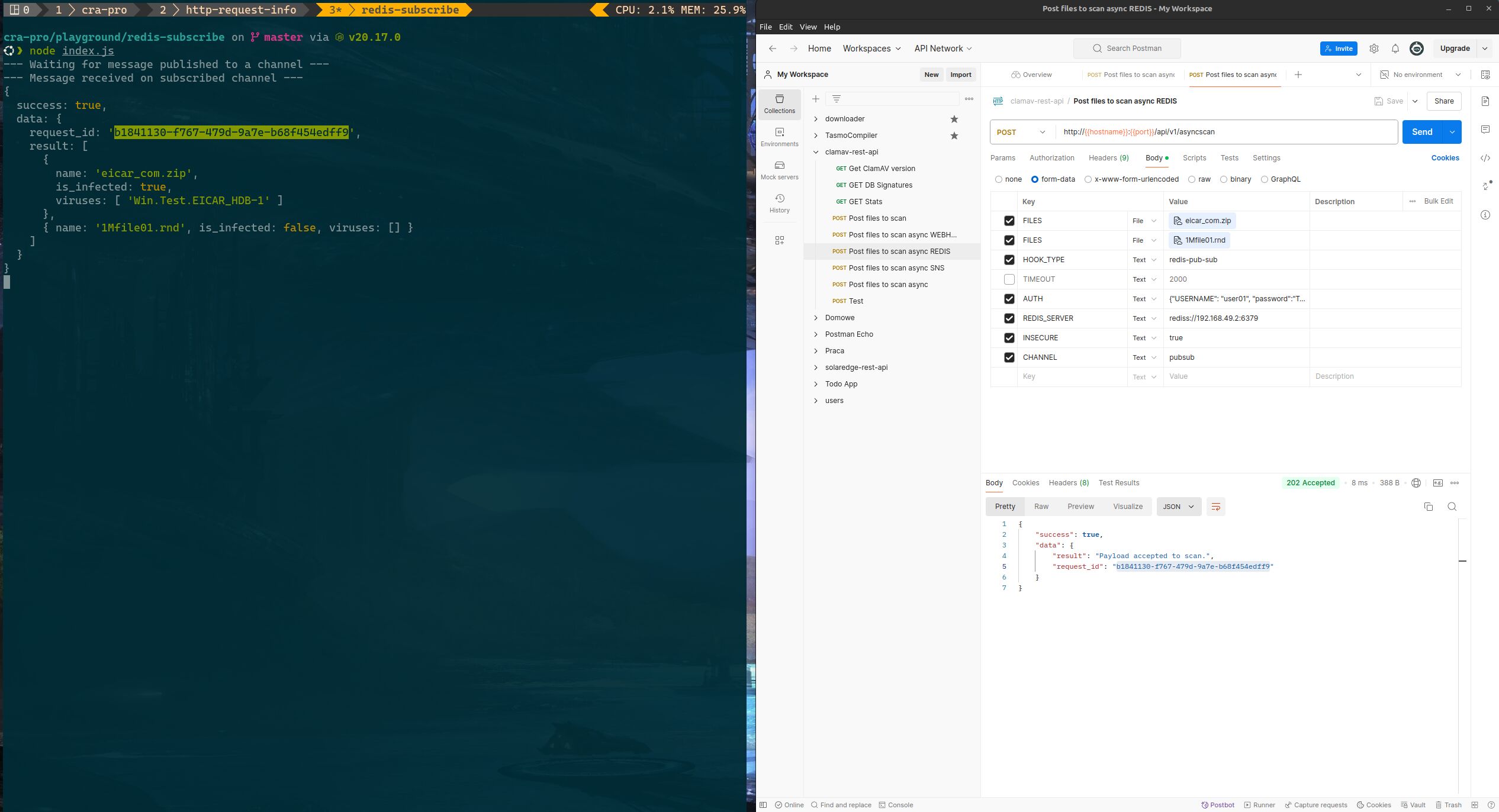Open the History sidebar panel
1499x812 pixels.
[x=779, y=203]
